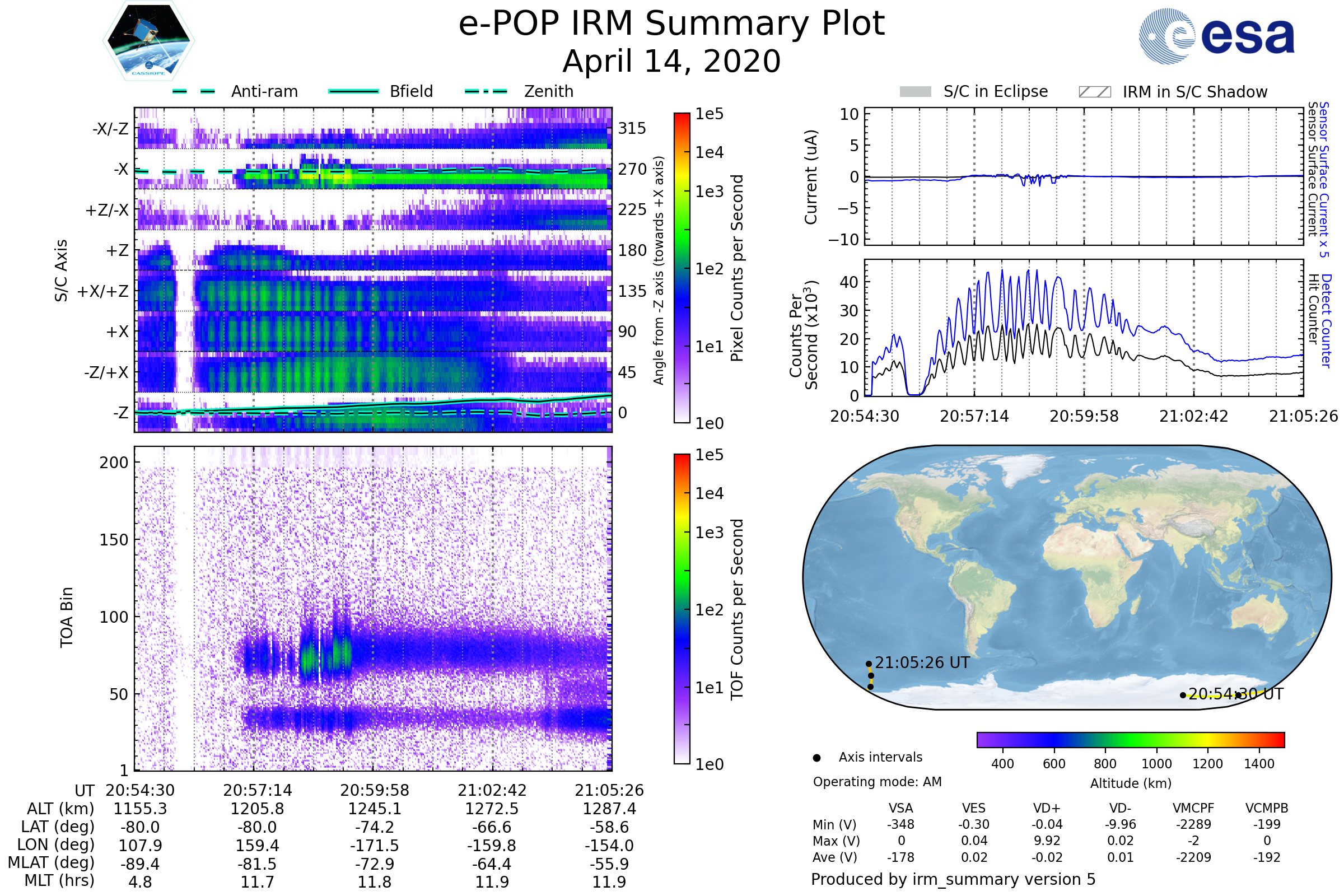
Task: Click the -X axis row label
Action: point(121,169)
